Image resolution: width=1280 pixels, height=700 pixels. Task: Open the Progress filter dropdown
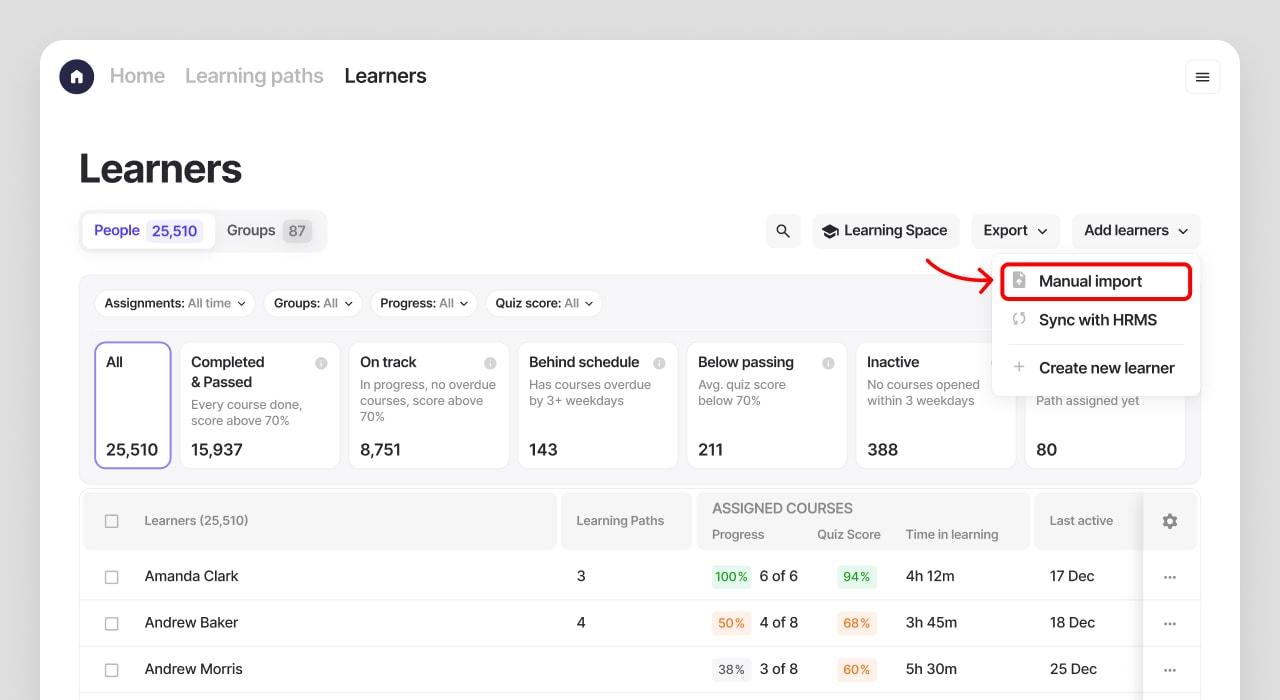[x=424, y=303]
